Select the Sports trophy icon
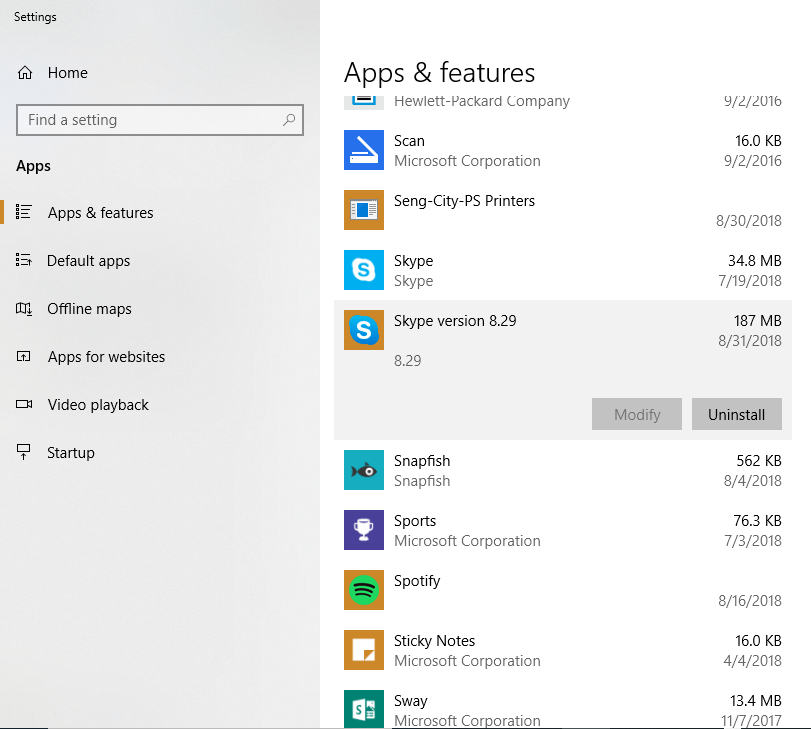 (x=363, y=530)
